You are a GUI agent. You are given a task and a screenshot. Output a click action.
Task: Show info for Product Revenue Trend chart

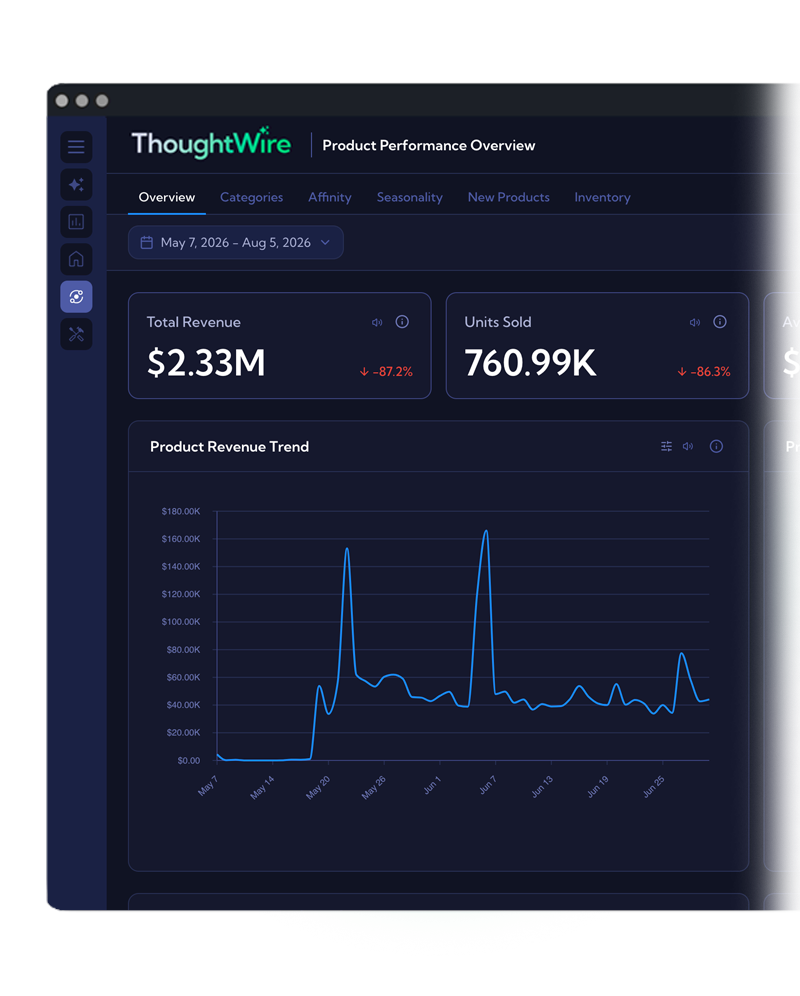716,447
